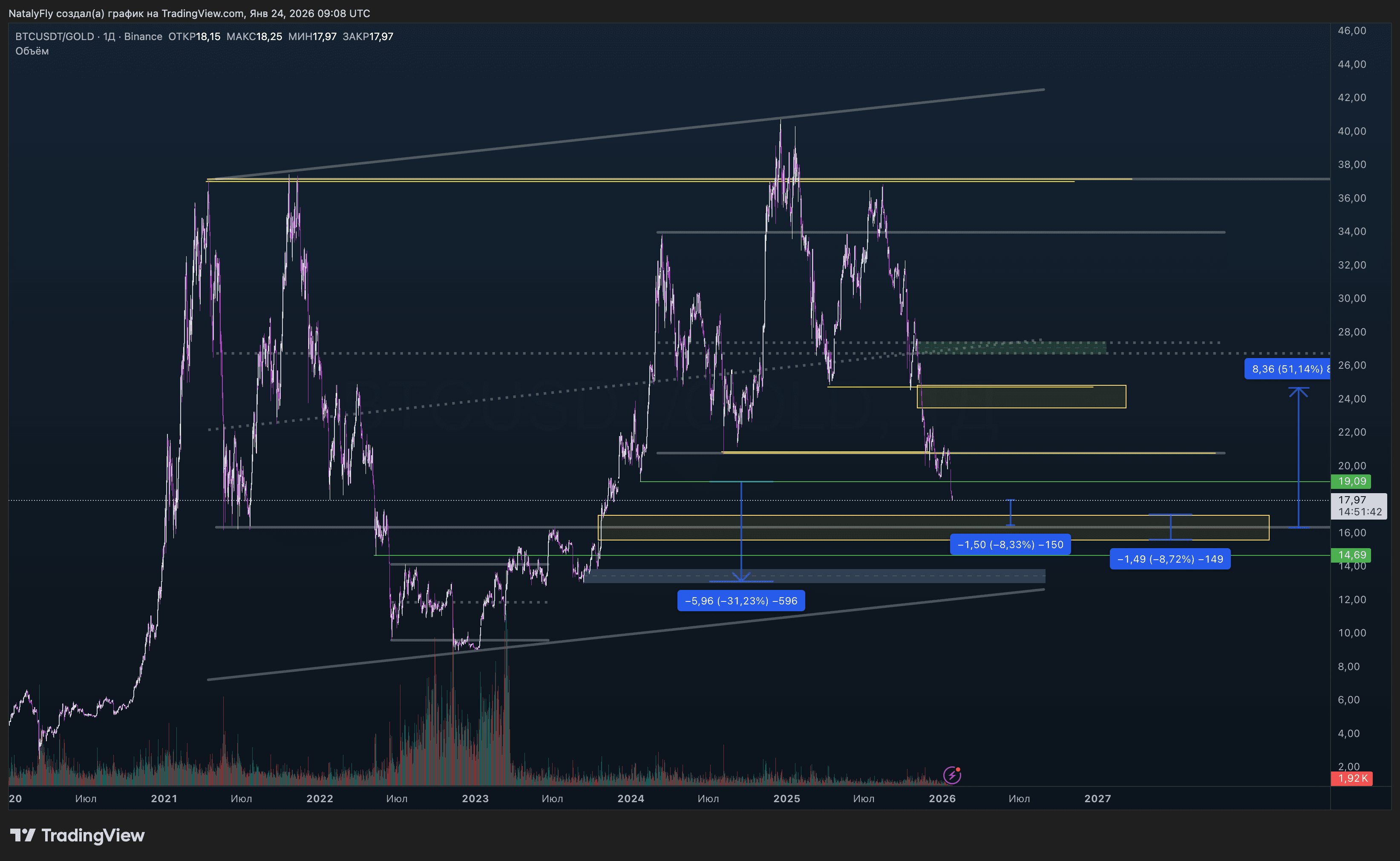The width and height of the screenshot is (1400, 861).
Task: Click the 40,00 level on price scale
Action: 1351,131
